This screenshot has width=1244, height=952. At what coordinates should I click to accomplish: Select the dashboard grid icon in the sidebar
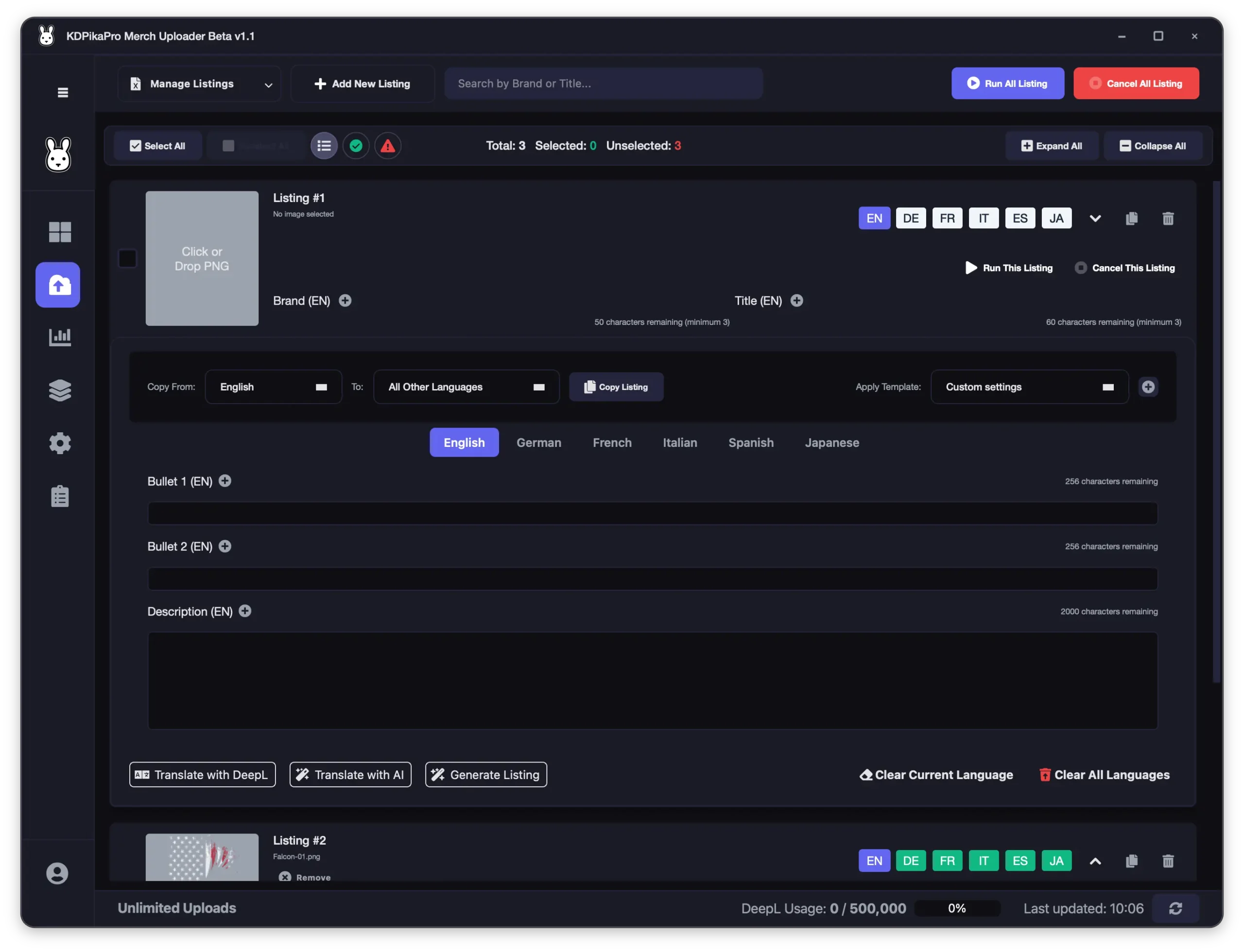click(60, 232)
